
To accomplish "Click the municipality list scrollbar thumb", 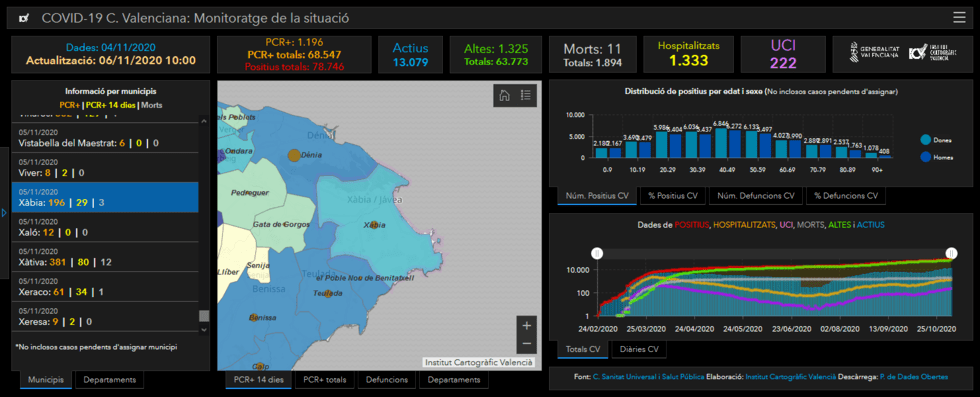I will 204,316.
